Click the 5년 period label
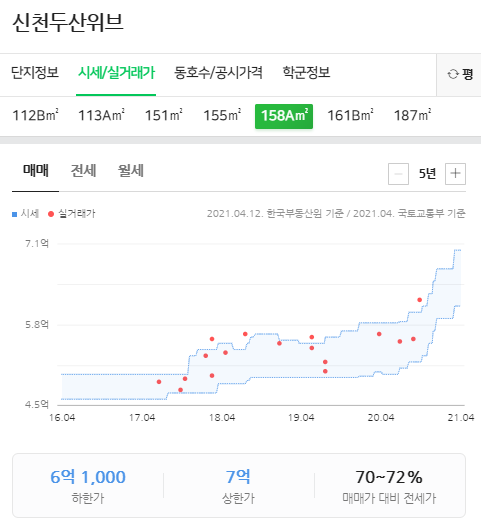 (427, 174)
